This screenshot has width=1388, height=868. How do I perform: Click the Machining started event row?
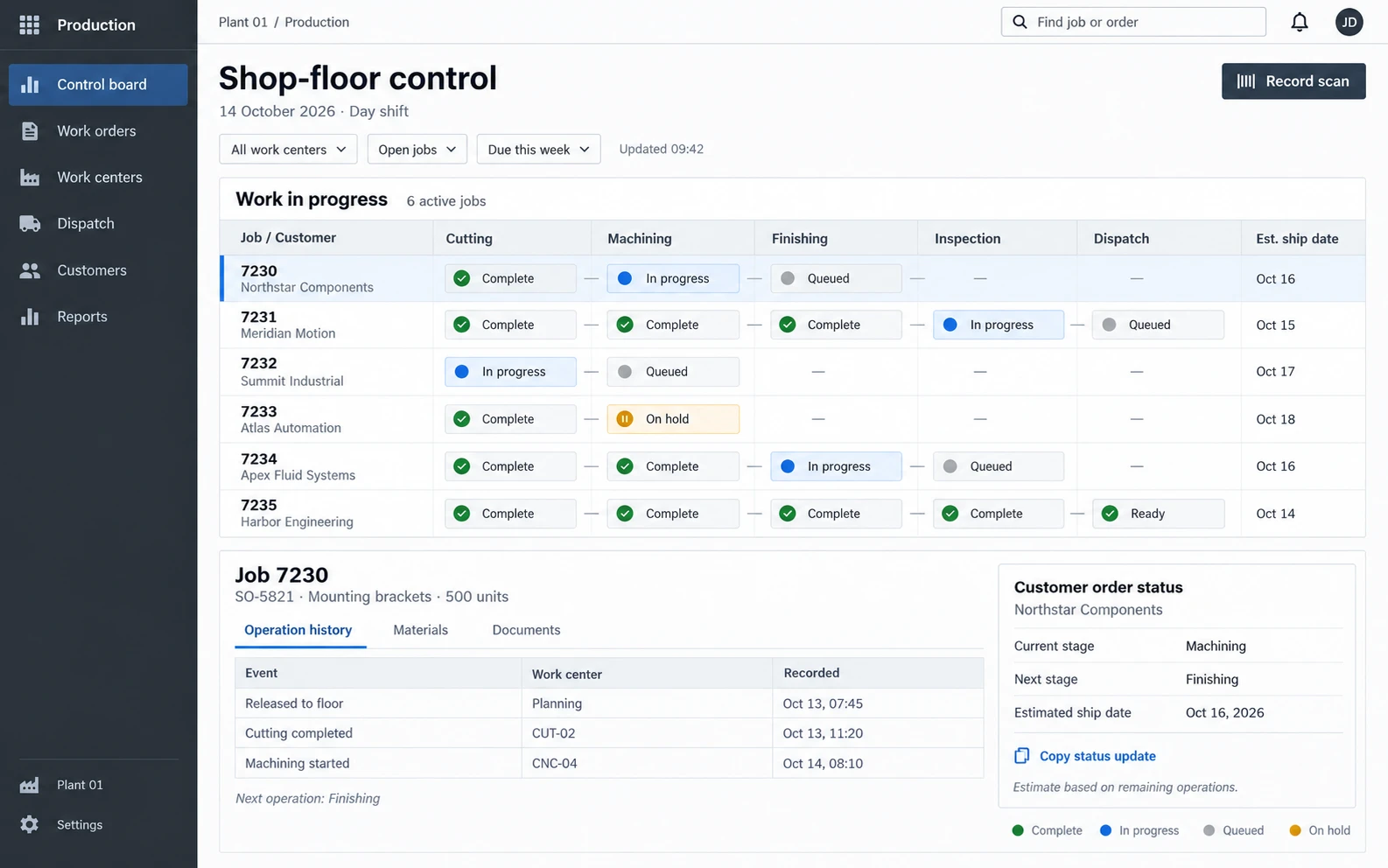[609, 763]
